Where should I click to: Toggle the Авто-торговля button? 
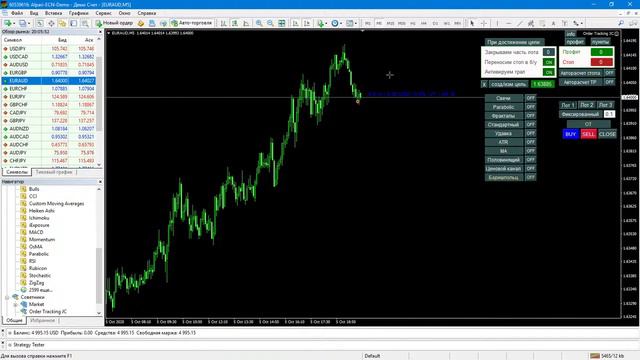click(x=191, y=23)
